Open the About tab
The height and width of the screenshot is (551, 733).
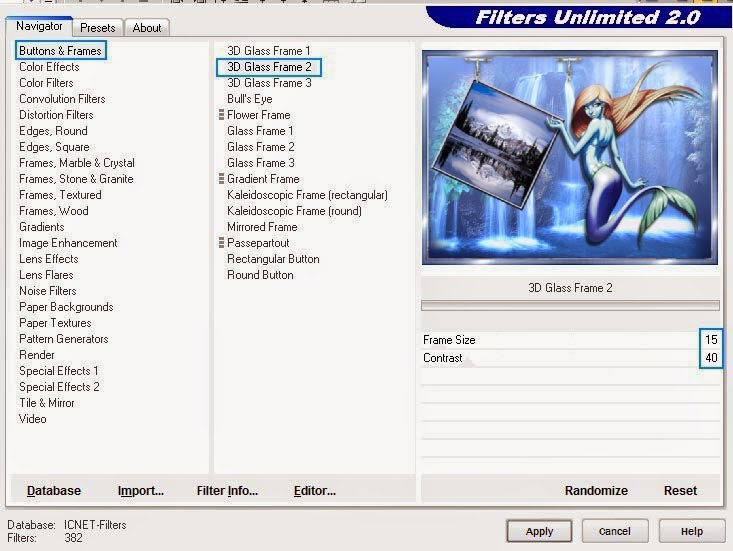(x=147, y=28)
